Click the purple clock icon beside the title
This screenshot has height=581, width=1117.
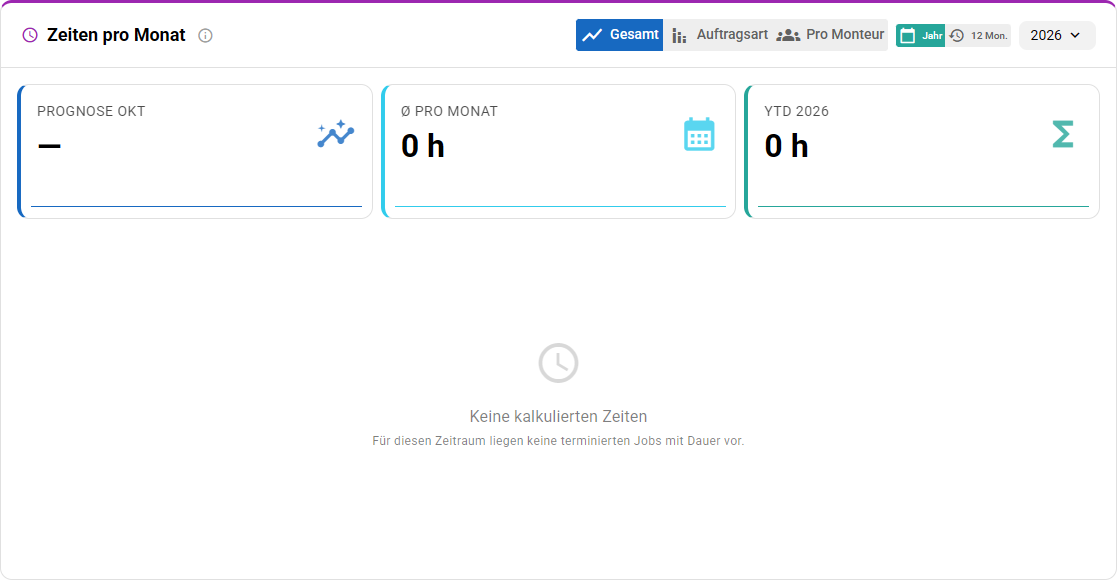coord(30,35)
